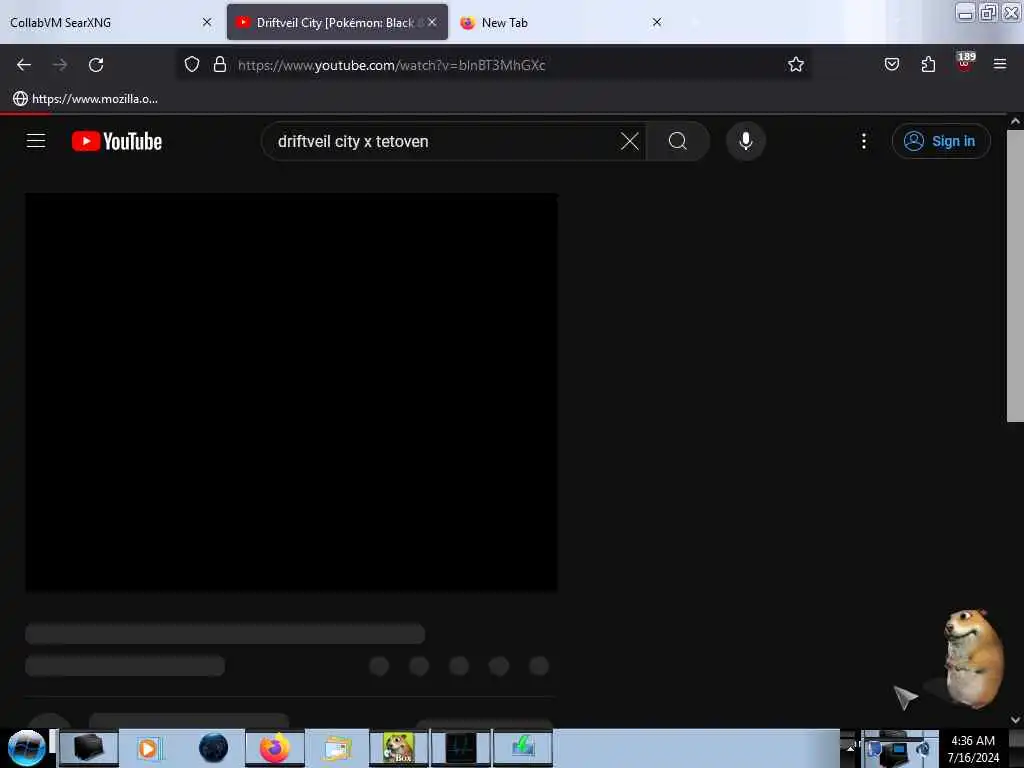Switch to Firefox in taskbar
Viewport: 1024px width, 768px height.
tap(274, 748)
